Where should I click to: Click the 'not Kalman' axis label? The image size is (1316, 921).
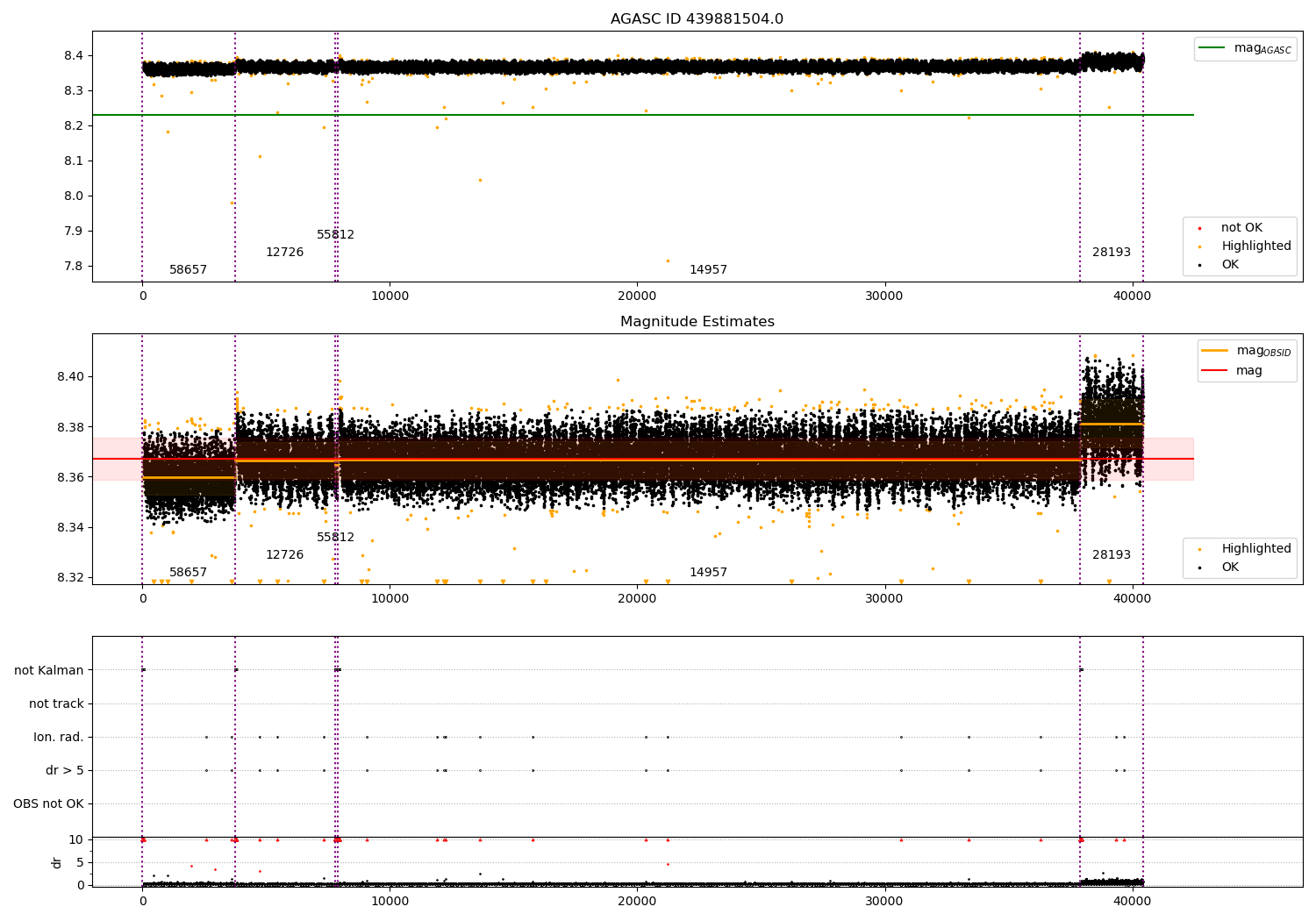(49, 670)
